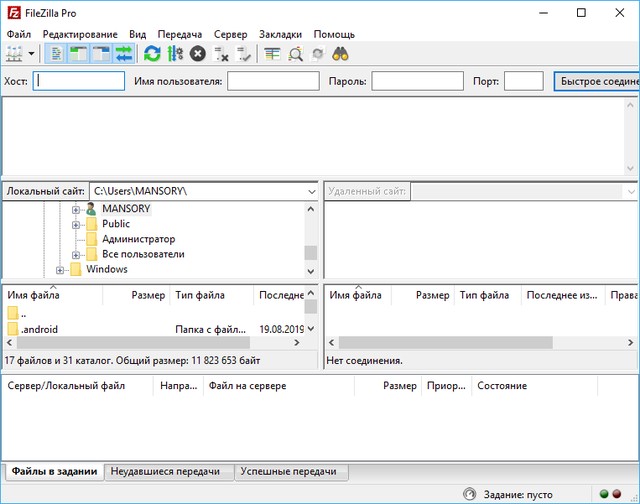Click the cancel current operation icon
Screen dimensions: 640x504
click(198, 54)
